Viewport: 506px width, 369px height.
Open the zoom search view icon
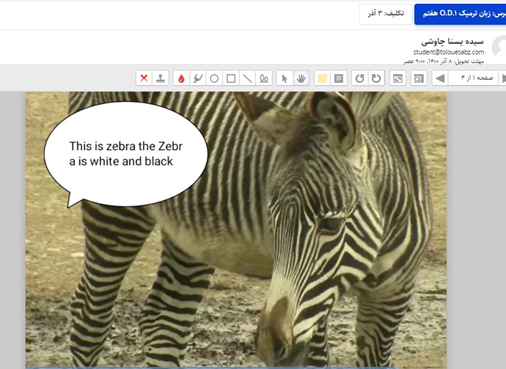click(x=419, y=78)
